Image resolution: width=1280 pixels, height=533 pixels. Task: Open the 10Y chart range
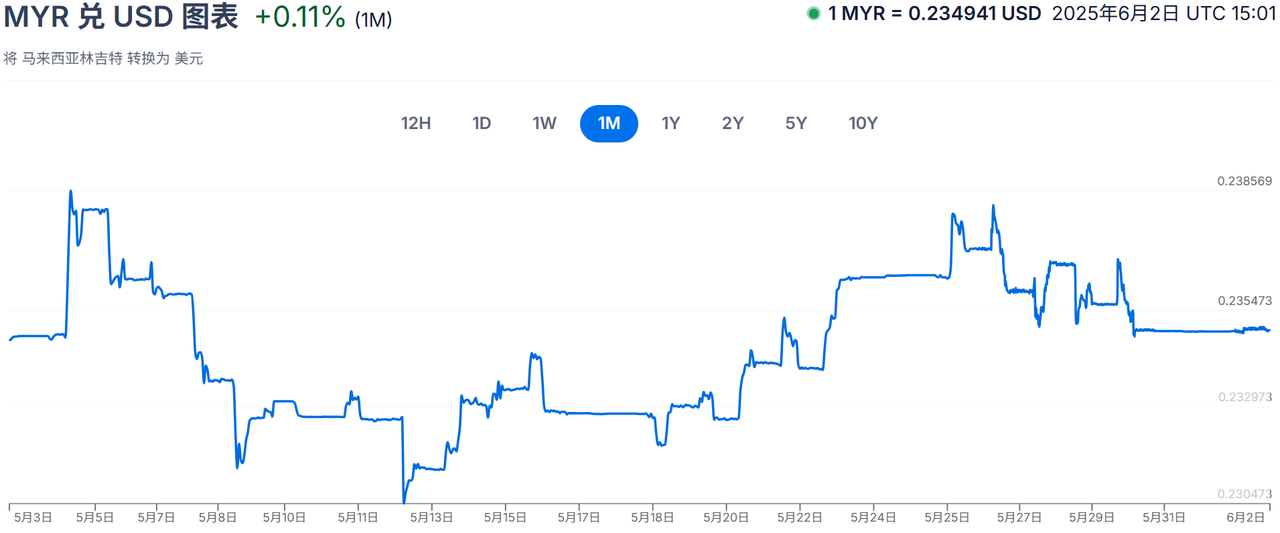862,124
